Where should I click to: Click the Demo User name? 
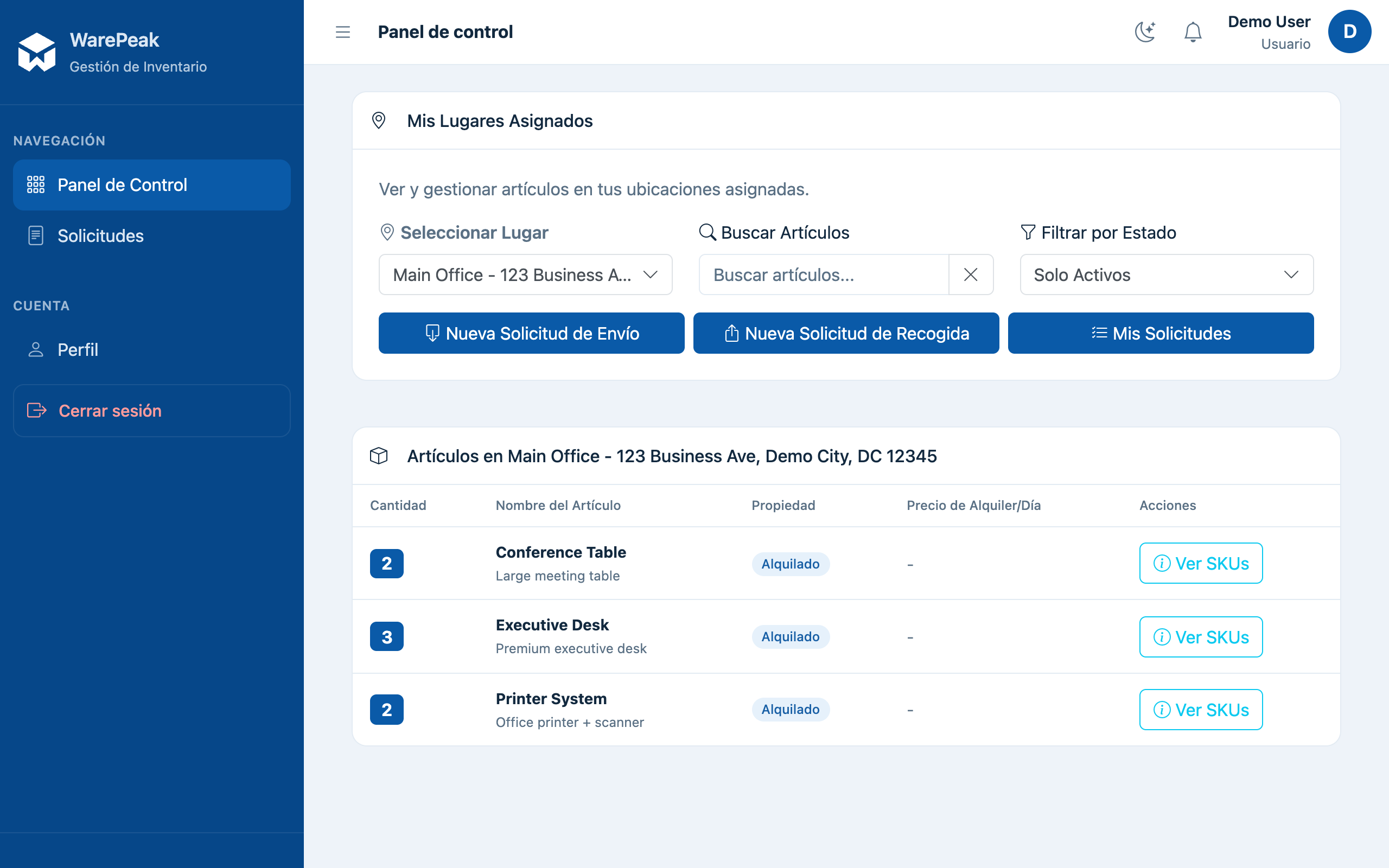pos(1269,22)
